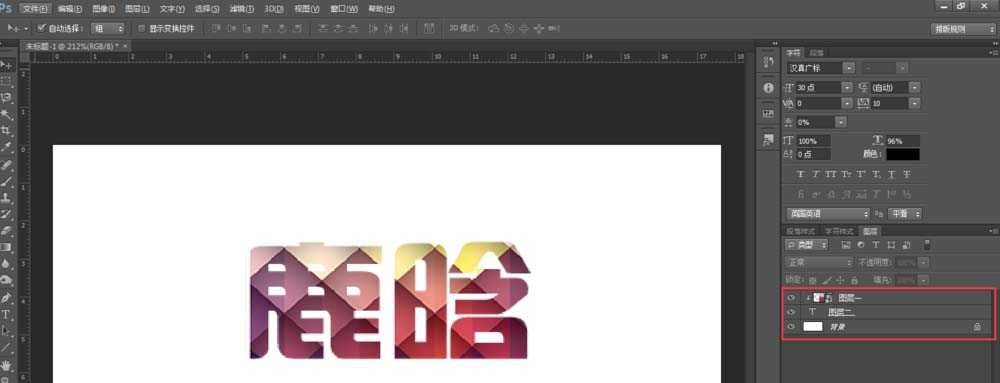Hide the top clipped layer via its eye icon
Screen dimensions: 1000x383
coord(791,298)
